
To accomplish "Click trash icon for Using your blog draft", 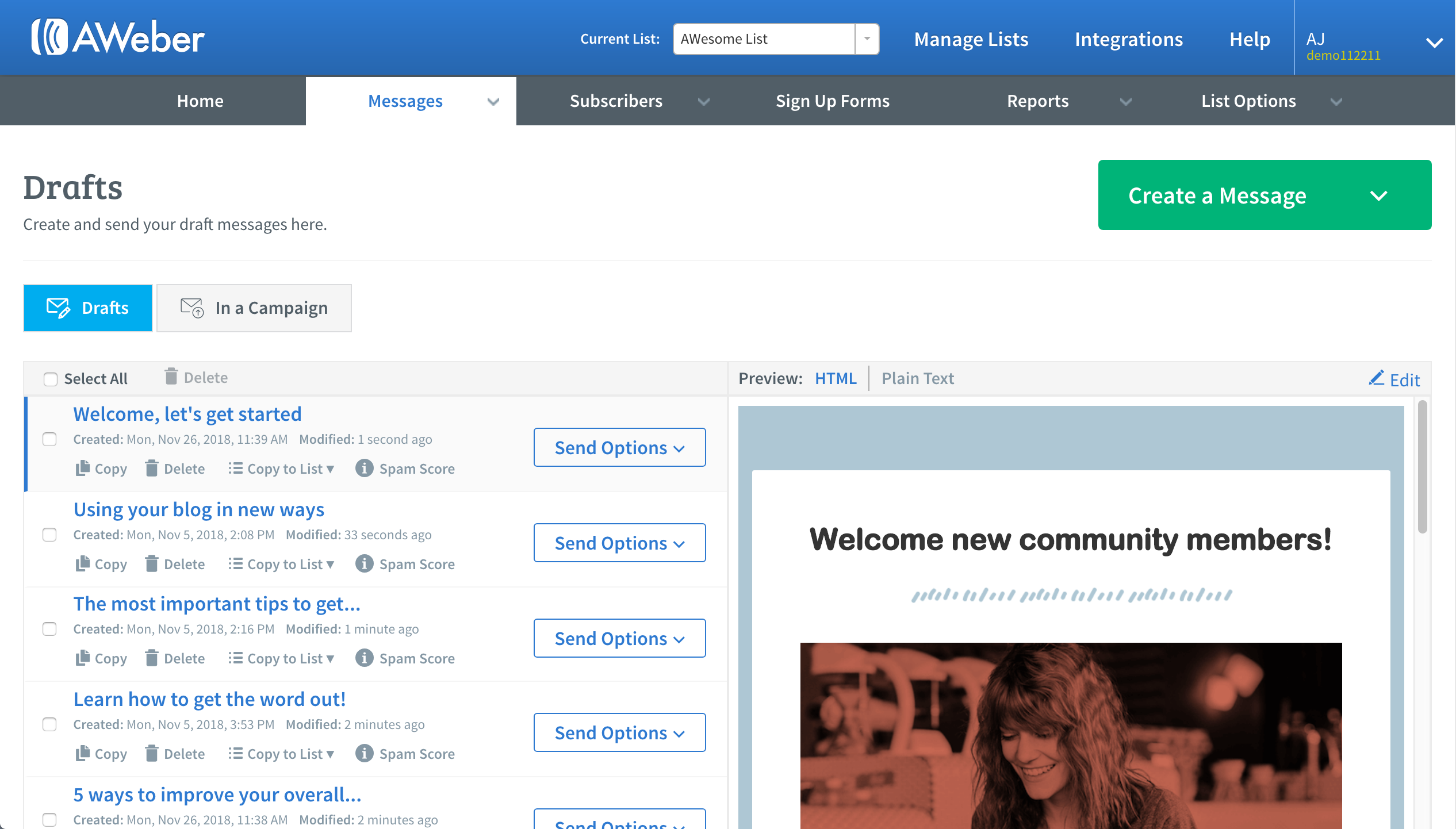I will [x=151, y=563].
